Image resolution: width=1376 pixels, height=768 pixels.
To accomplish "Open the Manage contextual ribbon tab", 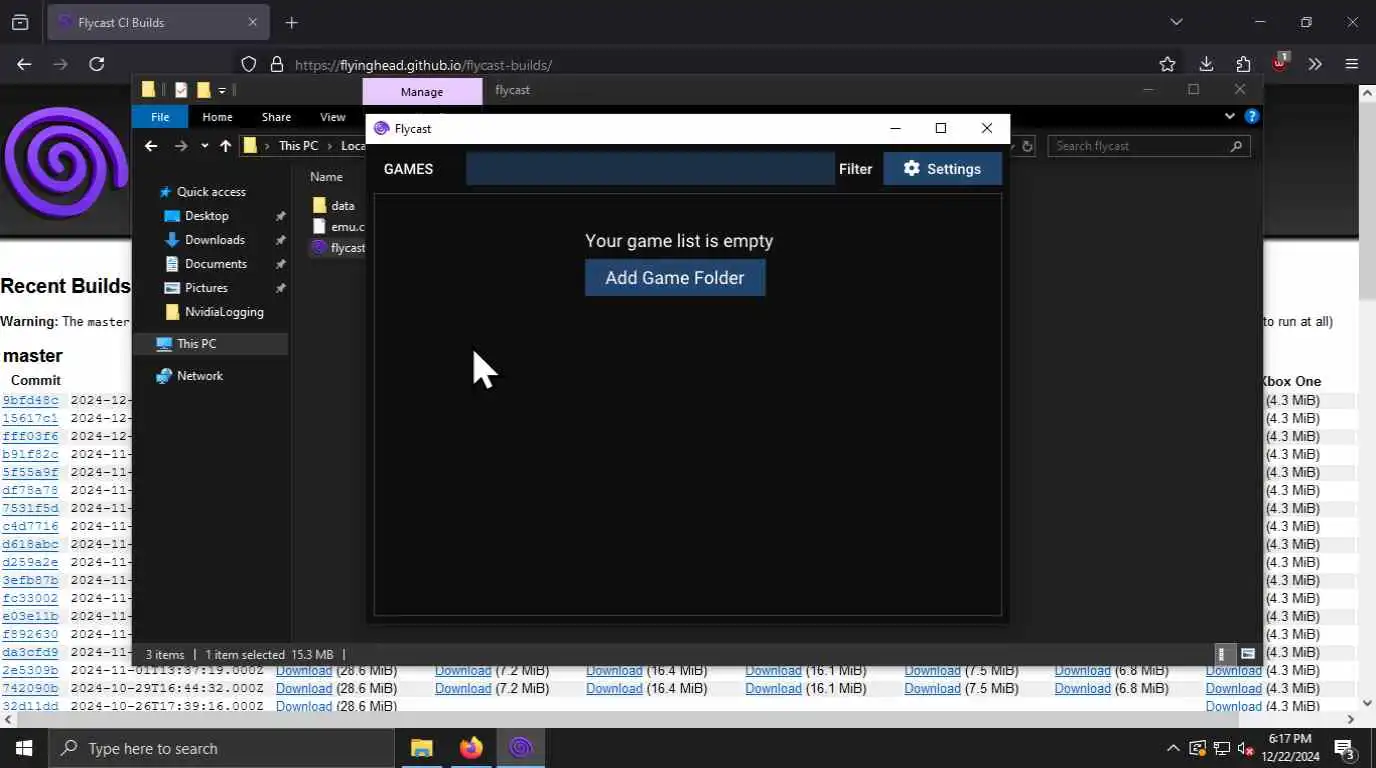I will pyautogui.click(x=422, y=92).
